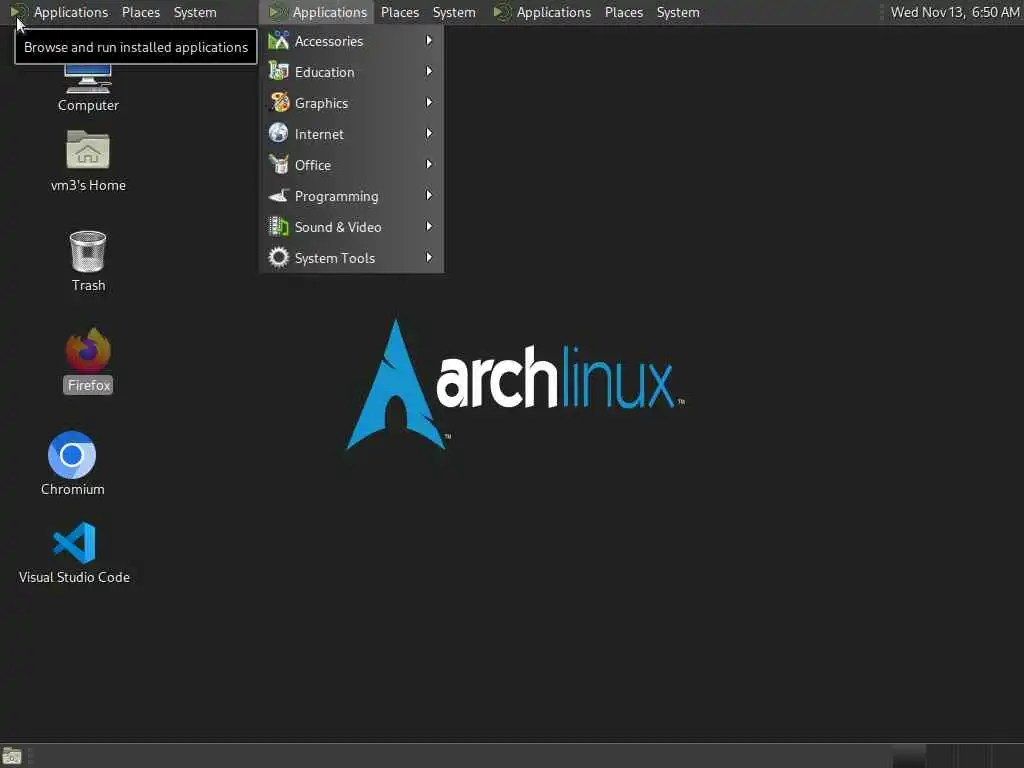
Task: Select highlighted workspace in bottom panel switcher
Action: point(908,756)
